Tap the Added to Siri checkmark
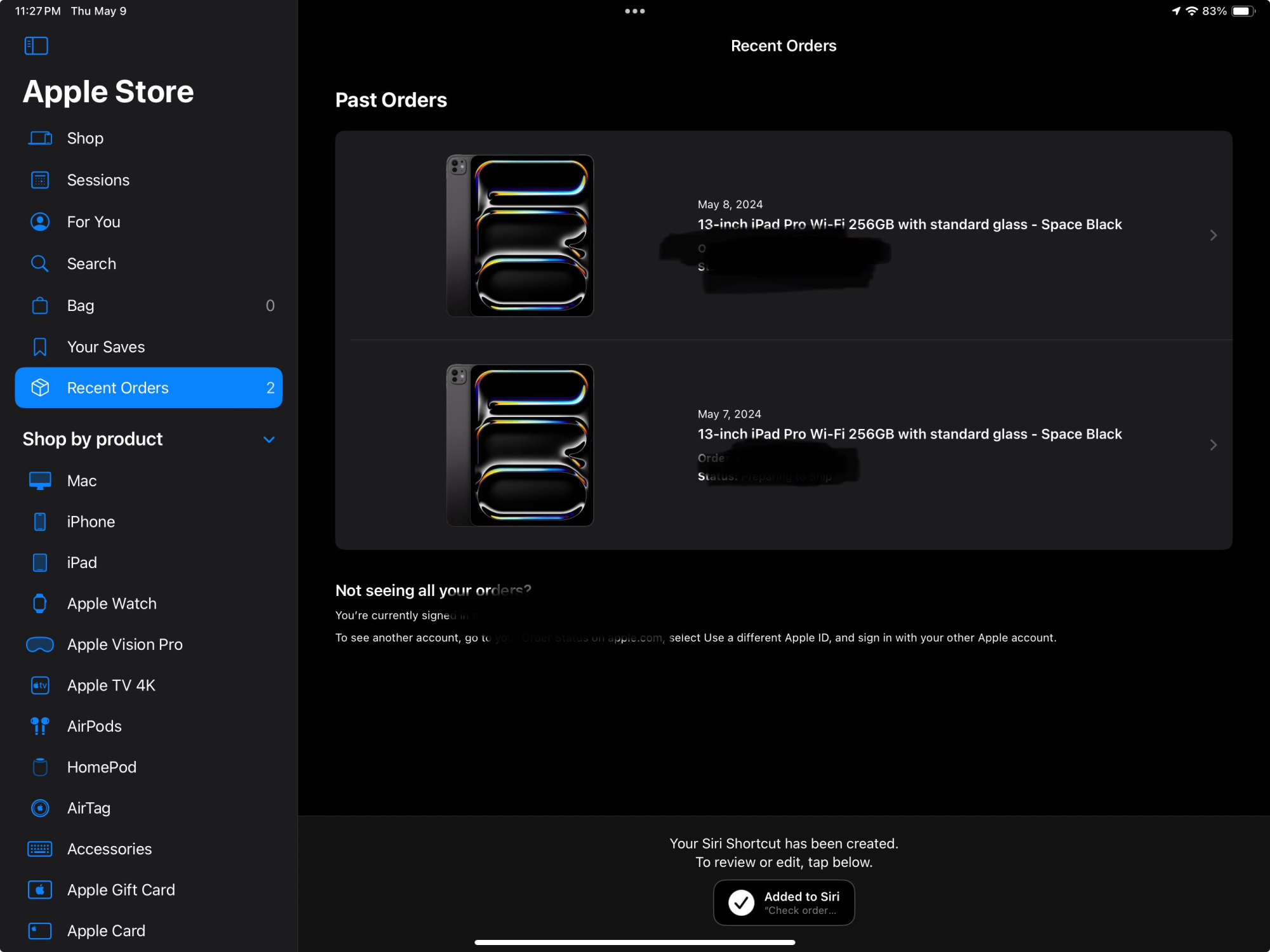 click(x=741, y=902)
